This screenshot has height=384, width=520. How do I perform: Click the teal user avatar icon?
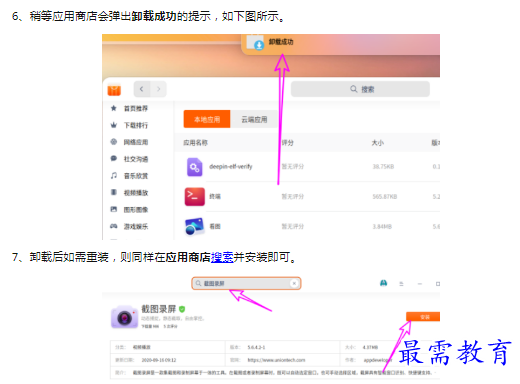pos(384,283)
